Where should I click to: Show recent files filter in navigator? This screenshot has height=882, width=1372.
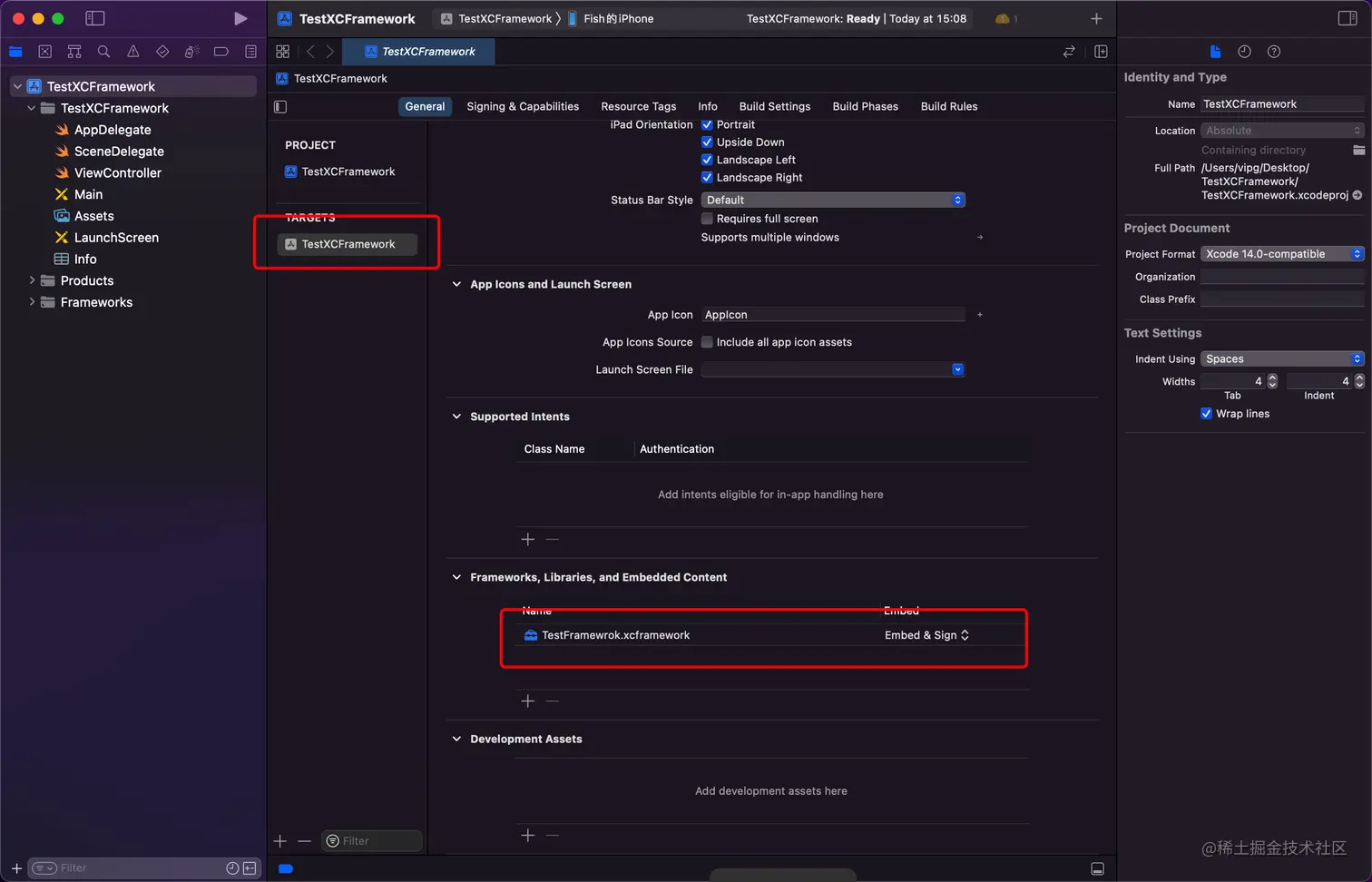[232, 868]
